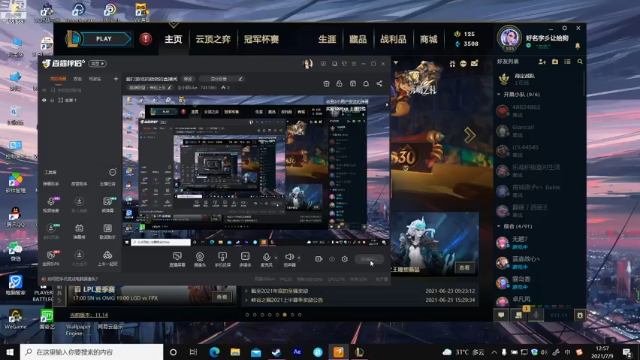The image size is (640, 360).
Task: Click the friends list view options icon
Action: [x=567, y=62]
